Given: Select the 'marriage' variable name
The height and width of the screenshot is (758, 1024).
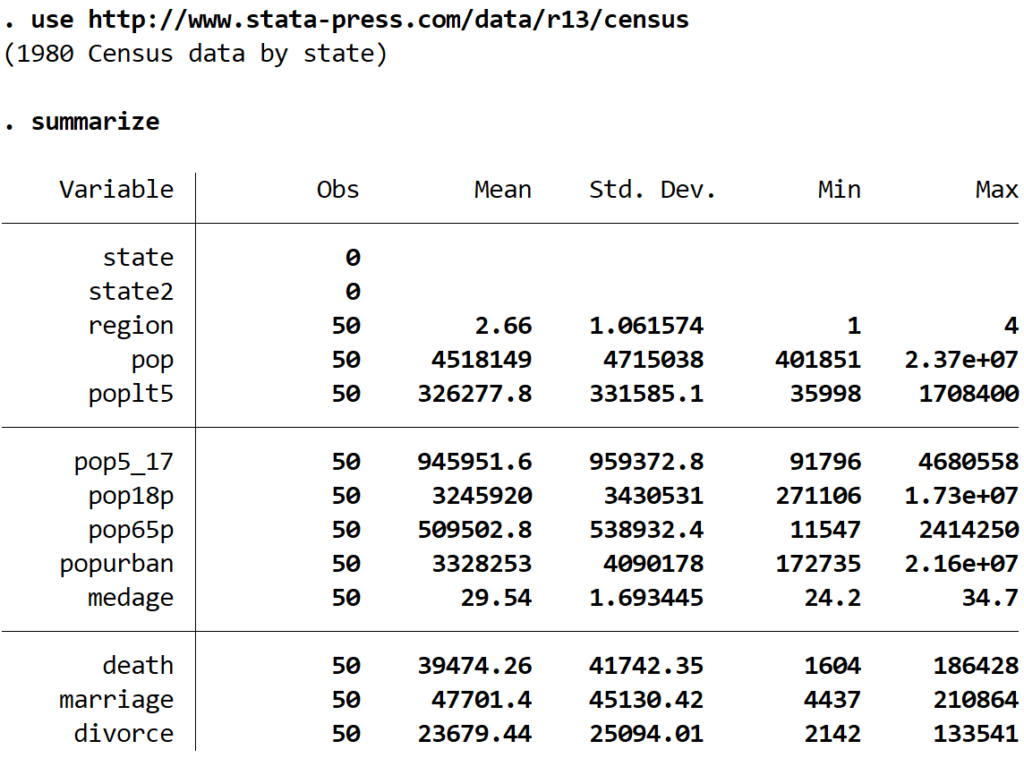Looking at the screenshot, I should coord(117,700).
